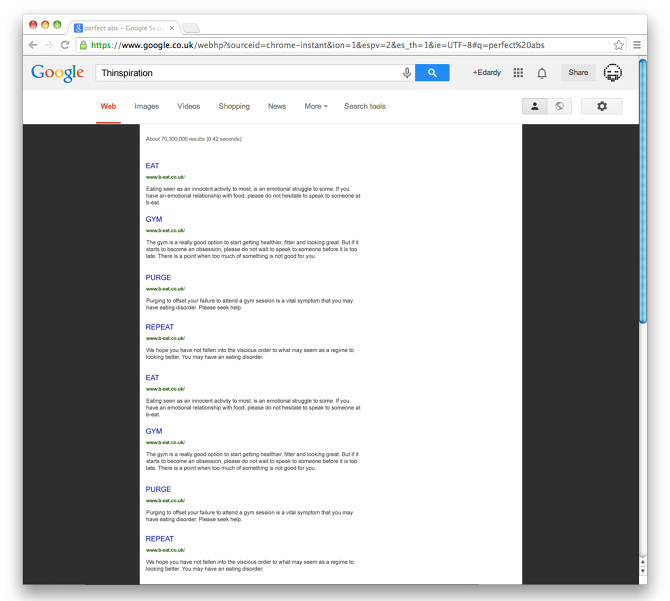Bookmark page with the star icon

tap(618, 45)
